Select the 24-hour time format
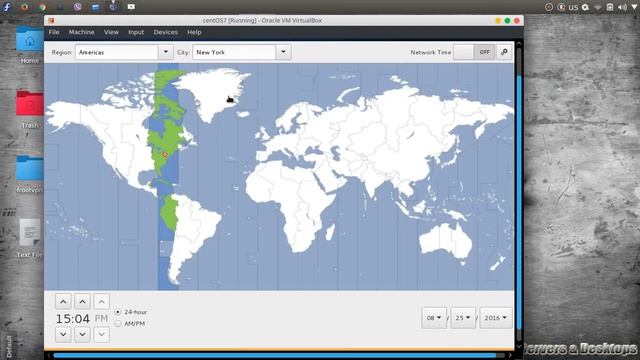Image resolution: width=640 pixels, height=360 pixels. point(131,312)
